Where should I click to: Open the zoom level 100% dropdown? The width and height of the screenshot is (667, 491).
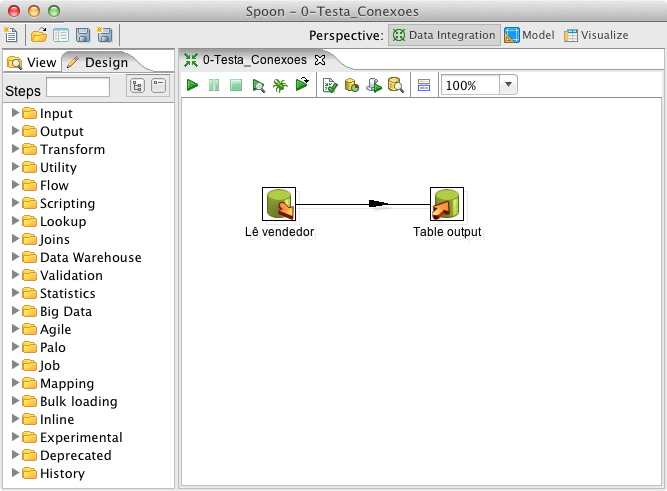(x=508, y=85)
